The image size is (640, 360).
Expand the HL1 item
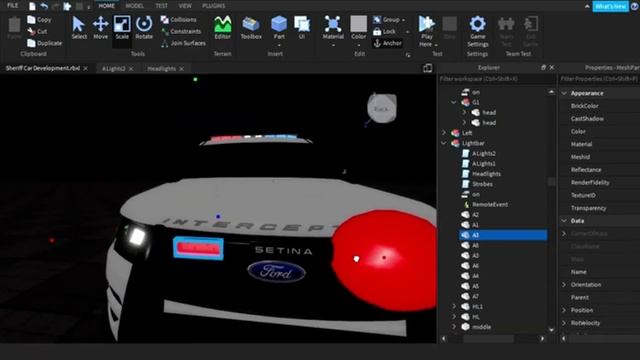point(454,307)
